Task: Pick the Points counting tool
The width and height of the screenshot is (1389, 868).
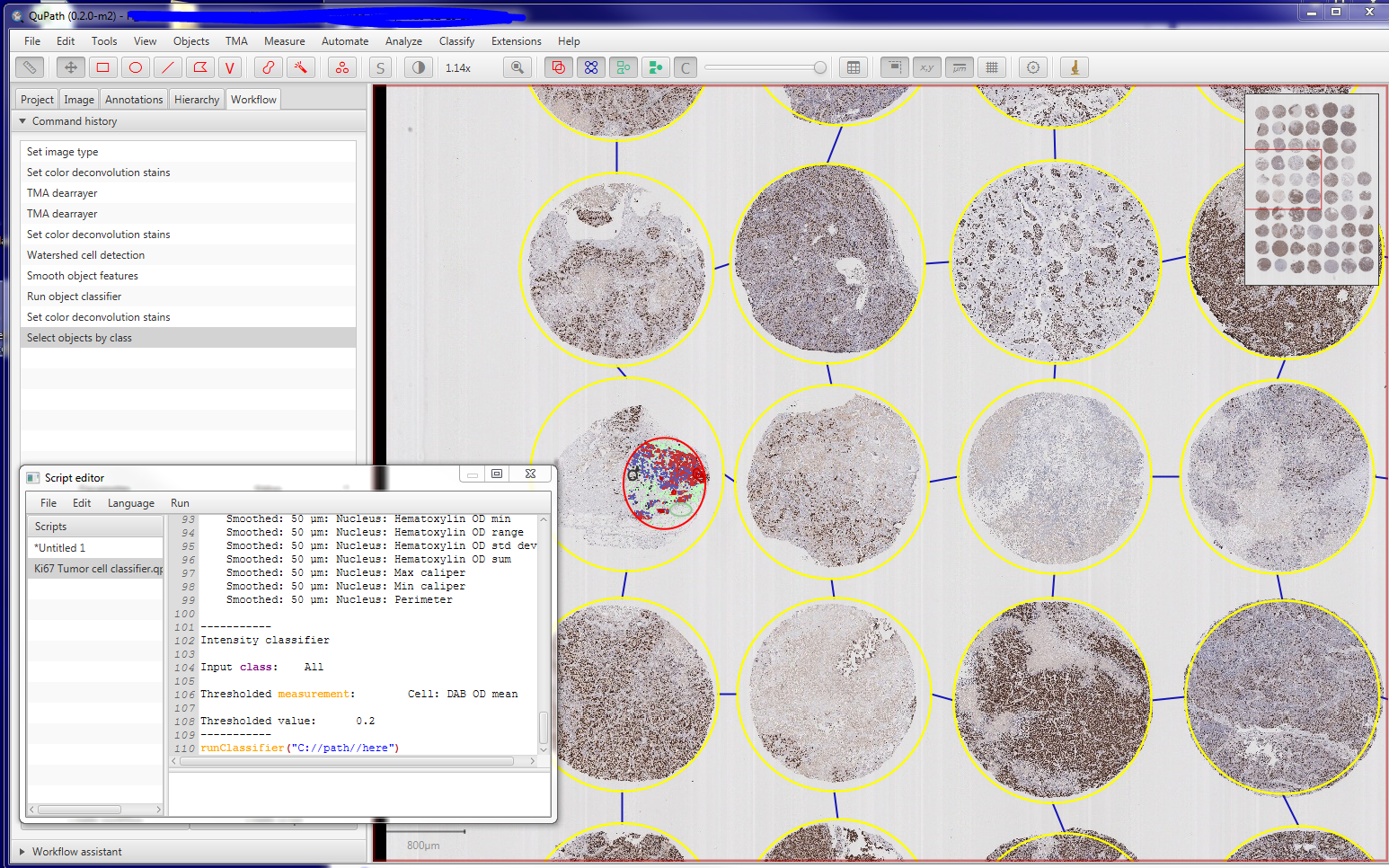Action: pyautogui.click(x=342, y=67)
